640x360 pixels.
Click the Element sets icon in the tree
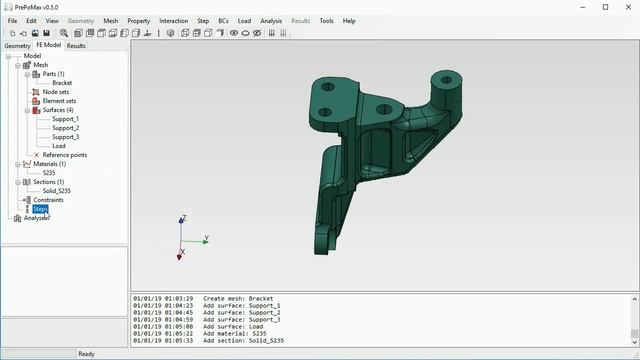36,101
